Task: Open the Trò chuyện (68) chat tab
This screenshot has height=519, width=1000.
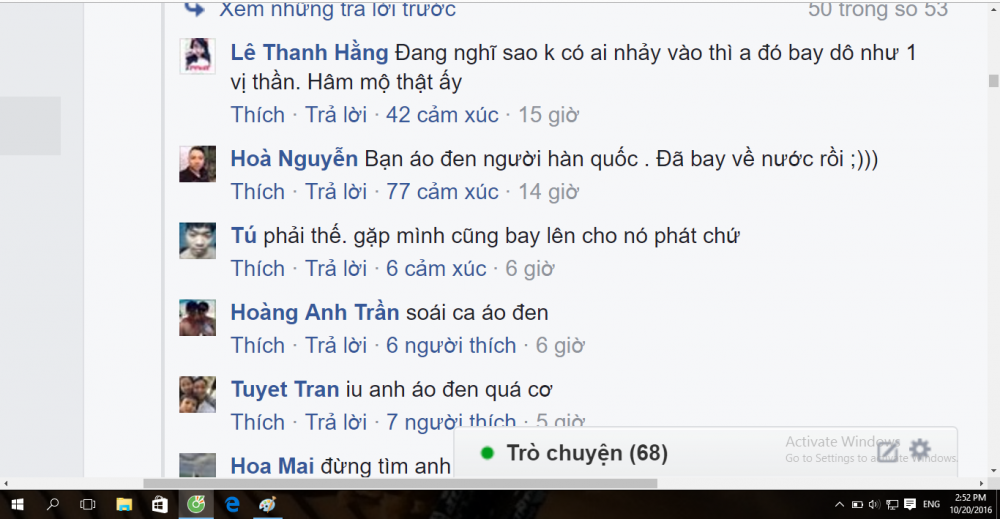Action: click(587, 453)
